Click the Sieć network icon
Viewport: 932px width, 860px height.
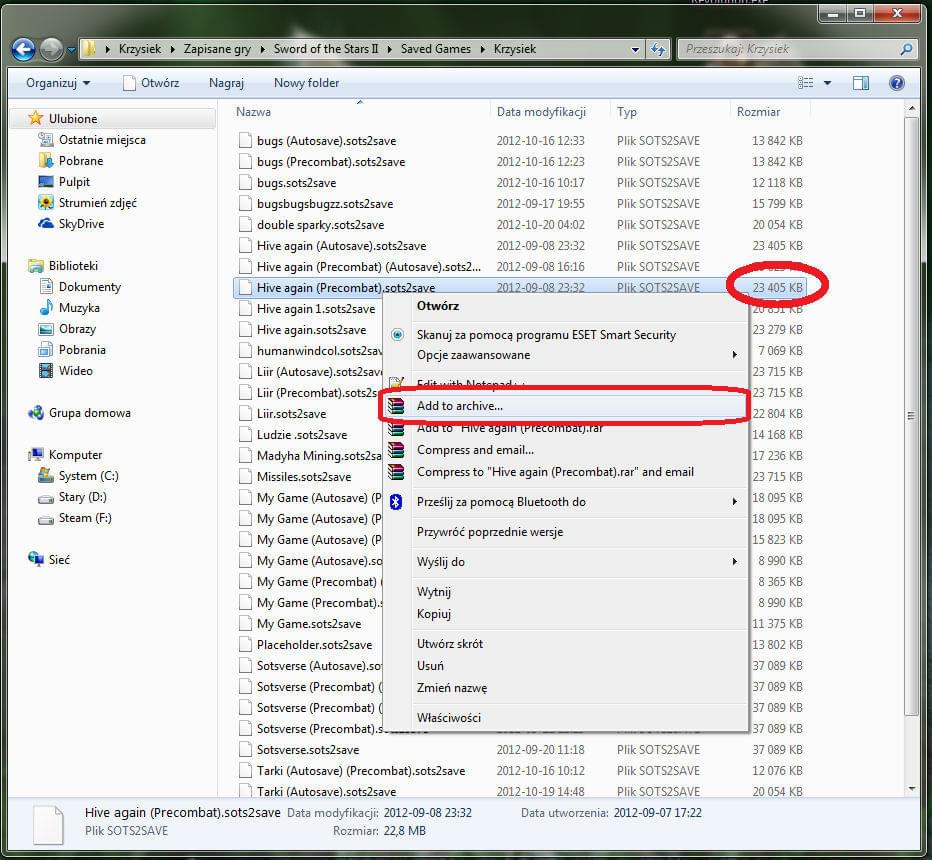point(36,559)
